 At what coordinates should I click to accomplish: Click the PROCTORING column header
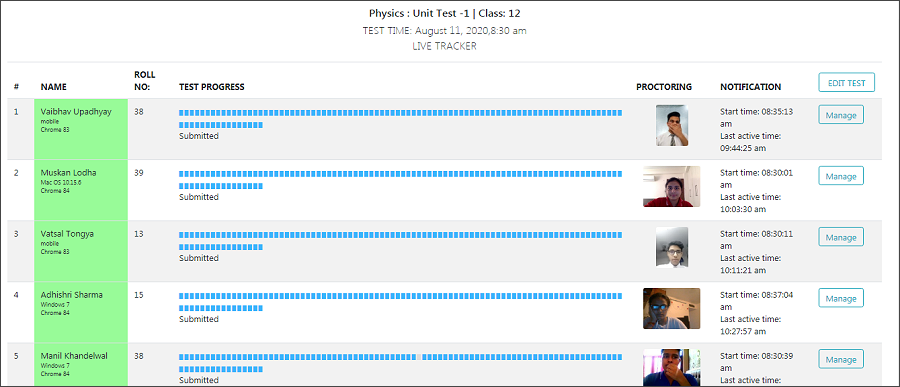(664, 87)
